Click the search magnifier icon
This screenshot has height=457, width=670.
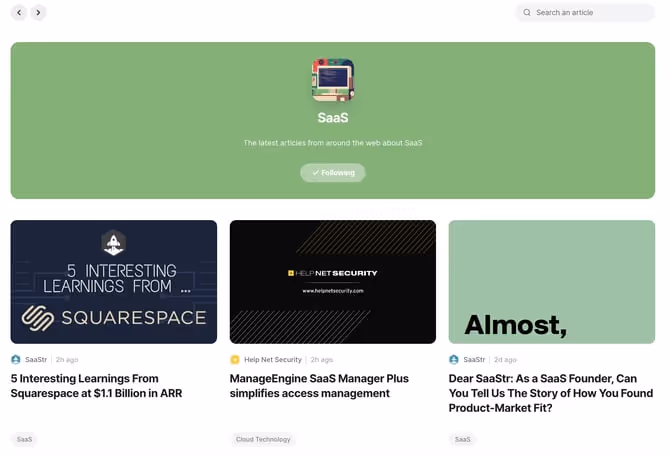pyautogui.click(x=527, y=12)
